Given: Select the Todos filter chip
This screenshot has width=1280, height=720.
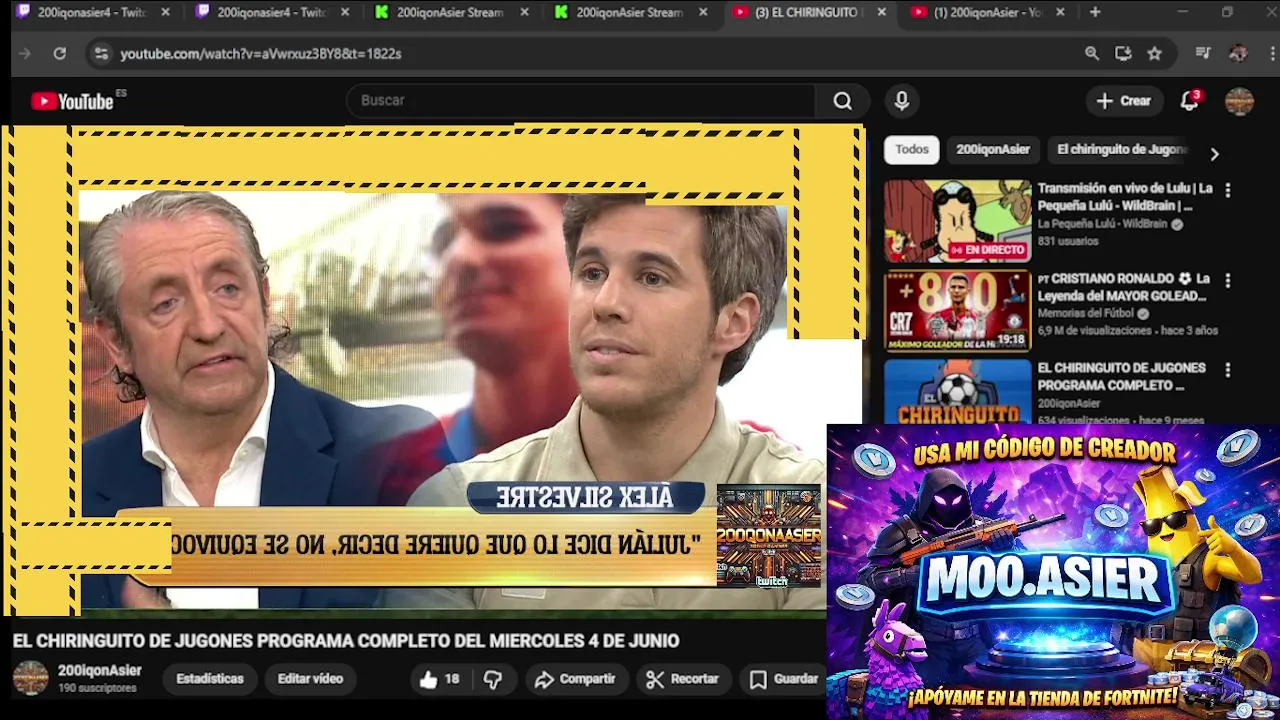Looking at the screenshot, I should coord(912,149).
